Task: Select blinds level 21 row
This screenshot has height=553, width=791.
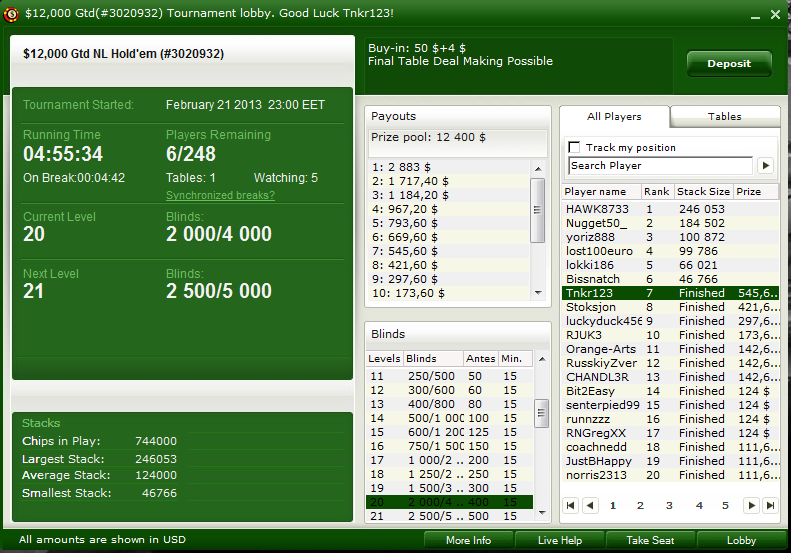Action: (449, 516)
